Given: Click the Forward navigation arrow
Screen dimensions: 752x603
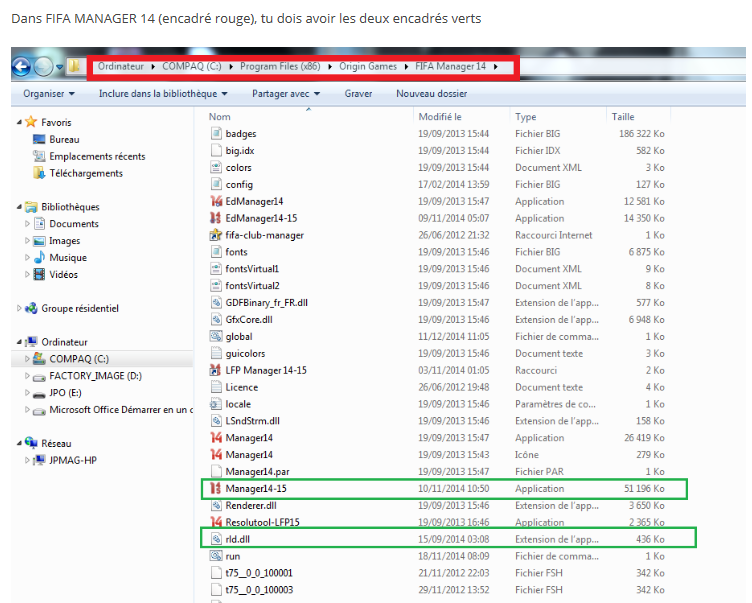Looking at the screenshot, I should tap(43, 67).
